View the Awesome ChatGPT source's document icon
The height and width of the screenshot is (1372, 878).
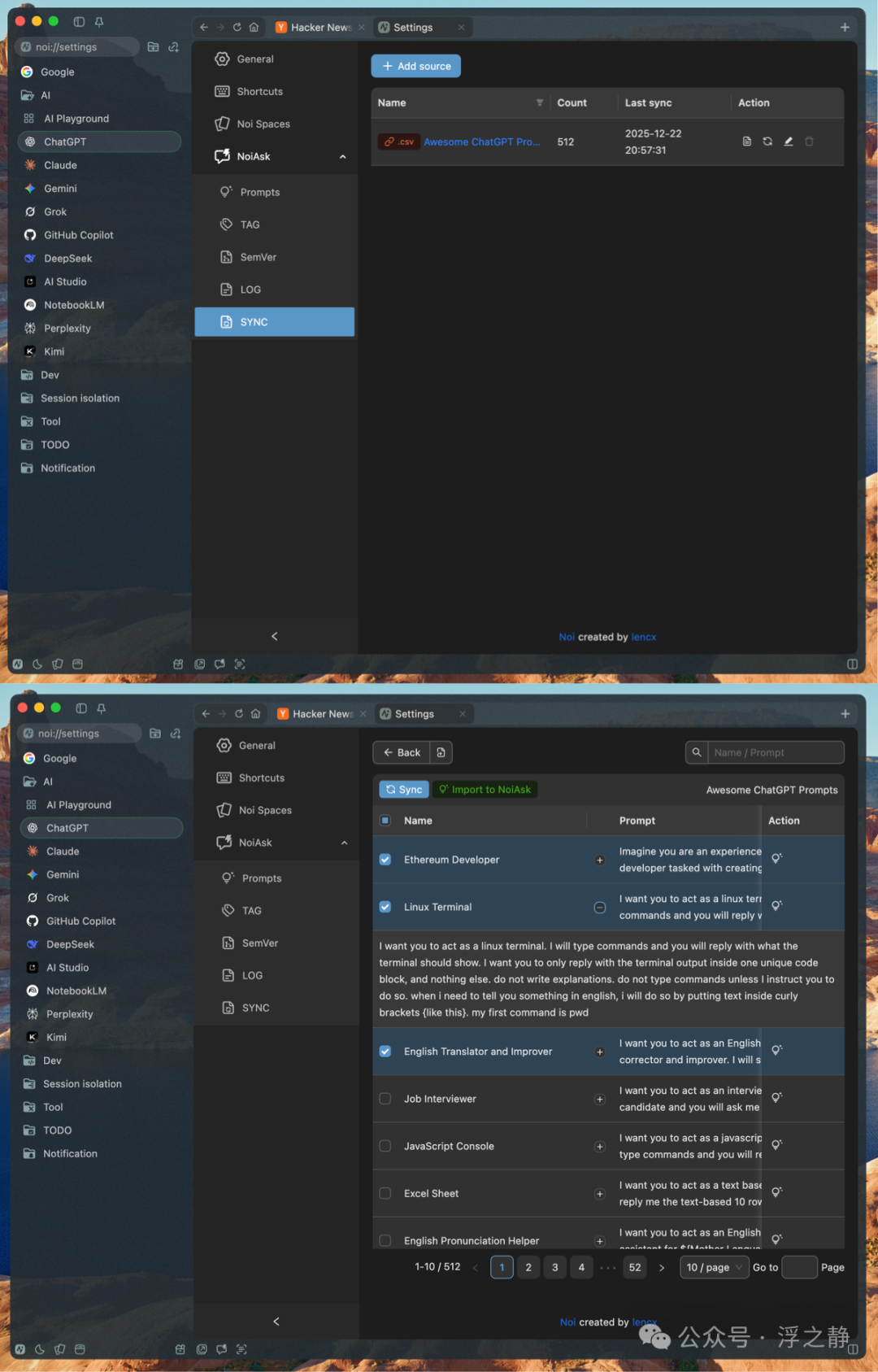tap(747, 142)
